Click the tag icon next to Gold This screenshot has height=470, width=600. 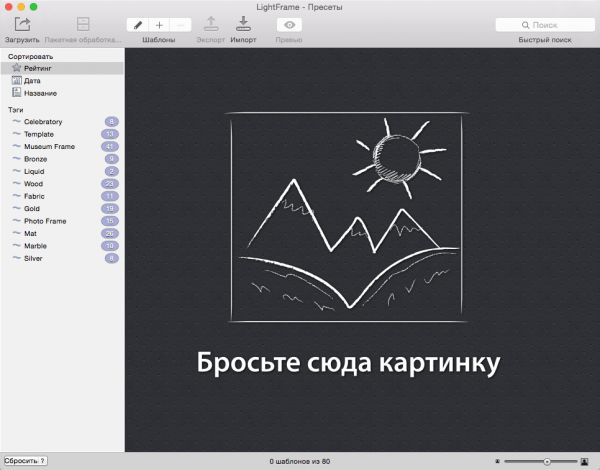coord(16,208)
